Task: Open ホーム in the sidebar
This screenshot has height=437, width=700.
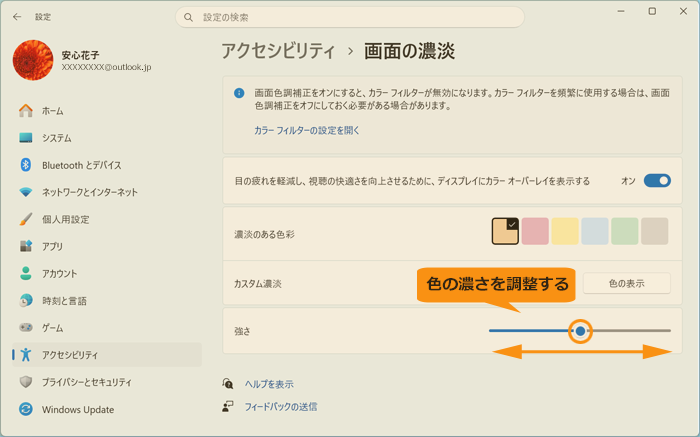Action: pos(107,111)
